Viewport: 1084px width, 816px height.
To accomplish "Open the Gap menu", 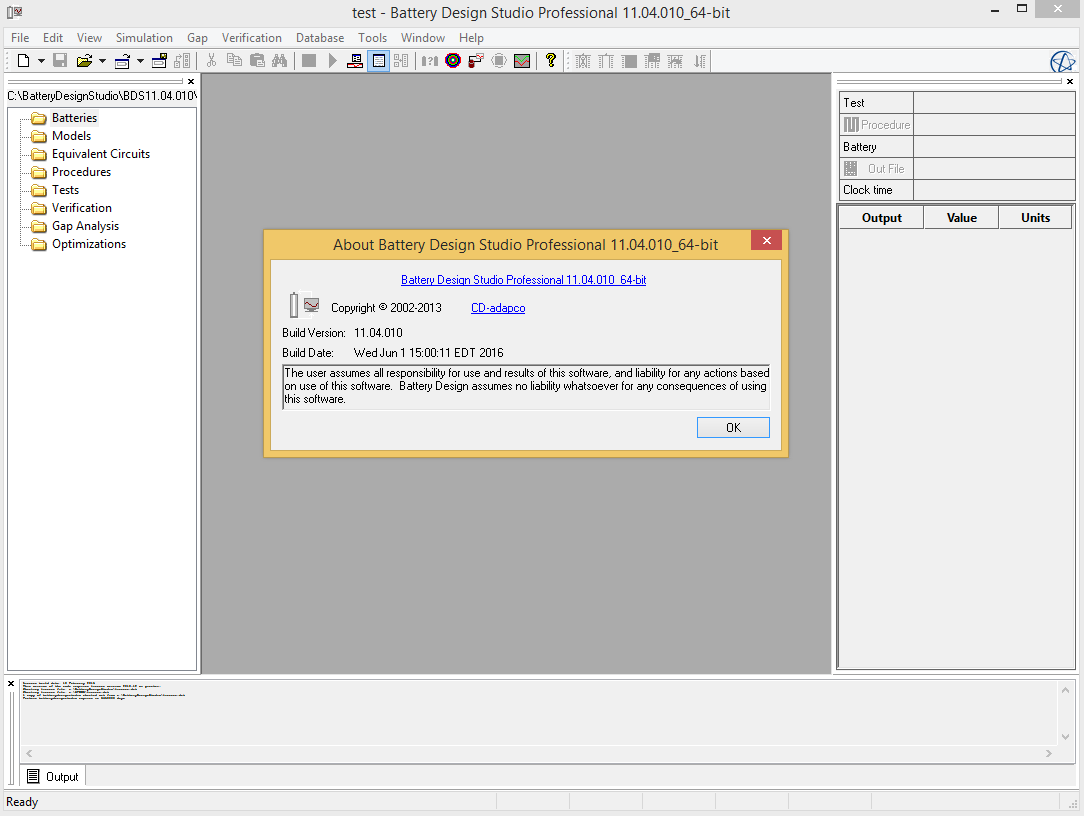I will [197, 38].
